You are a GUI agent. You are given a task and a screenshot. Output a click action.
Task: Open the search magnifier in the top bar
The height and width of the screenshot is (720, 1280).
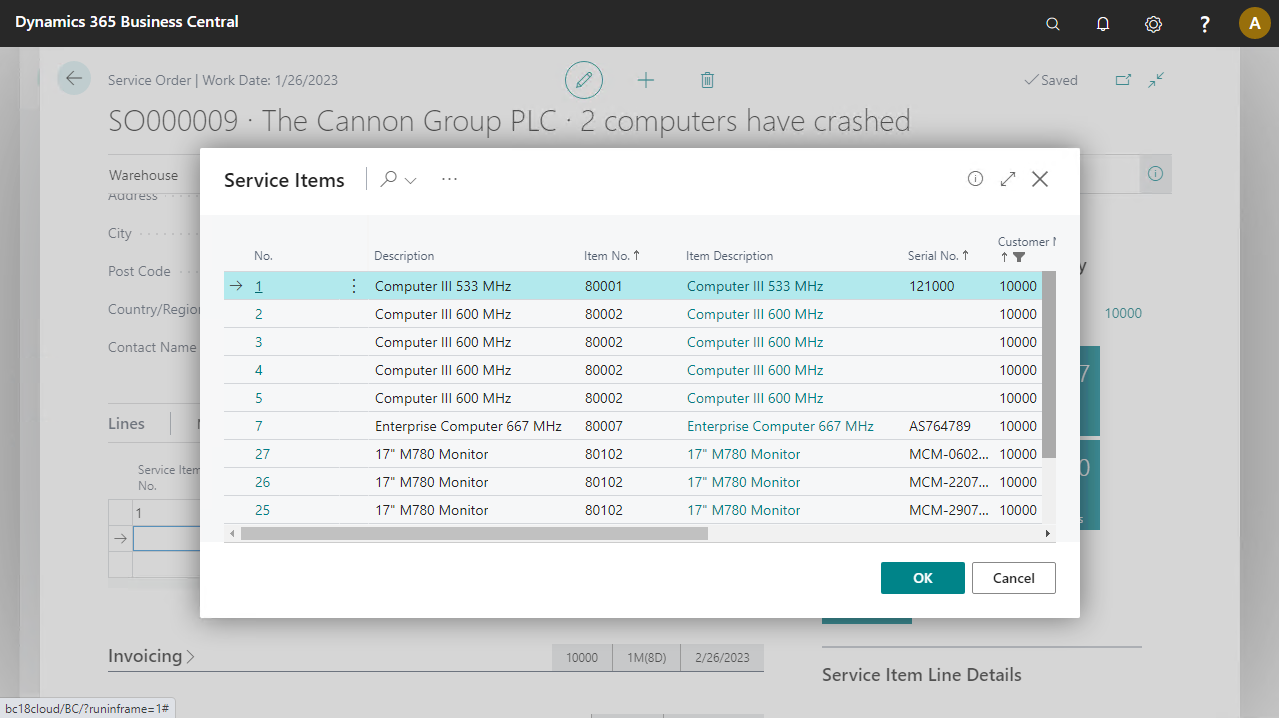(x=1052, y=24)
